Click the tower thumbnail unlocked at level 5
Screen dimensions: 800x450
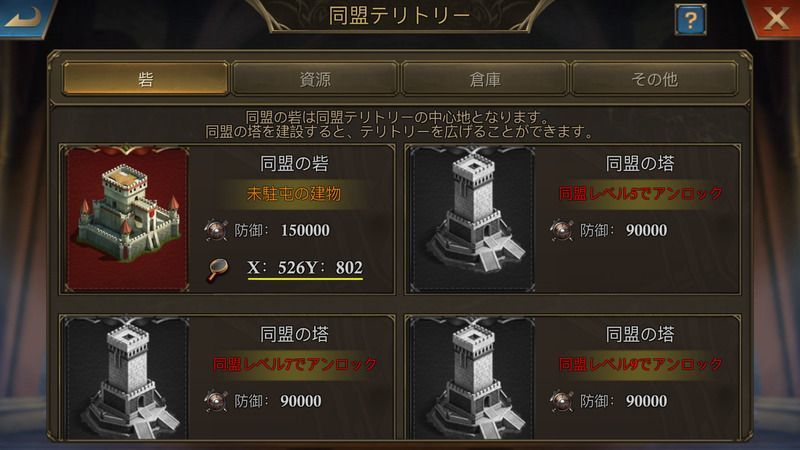coord(473,219)
